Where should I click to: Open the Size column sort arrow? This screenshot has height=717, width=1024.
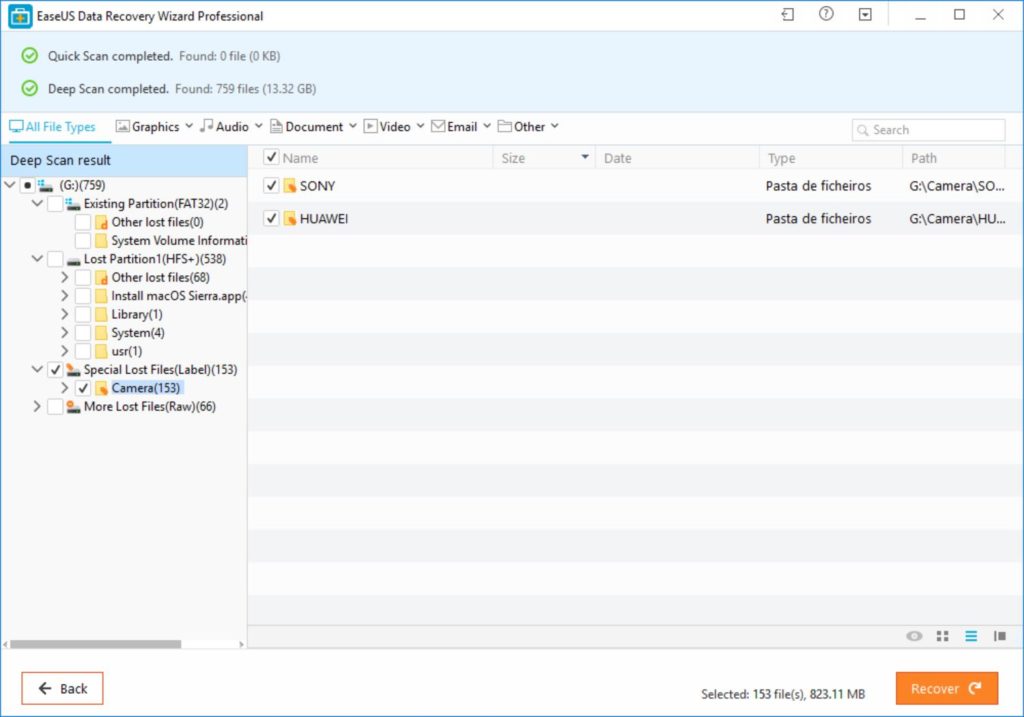pyautogui.click(x=585, y=157)
